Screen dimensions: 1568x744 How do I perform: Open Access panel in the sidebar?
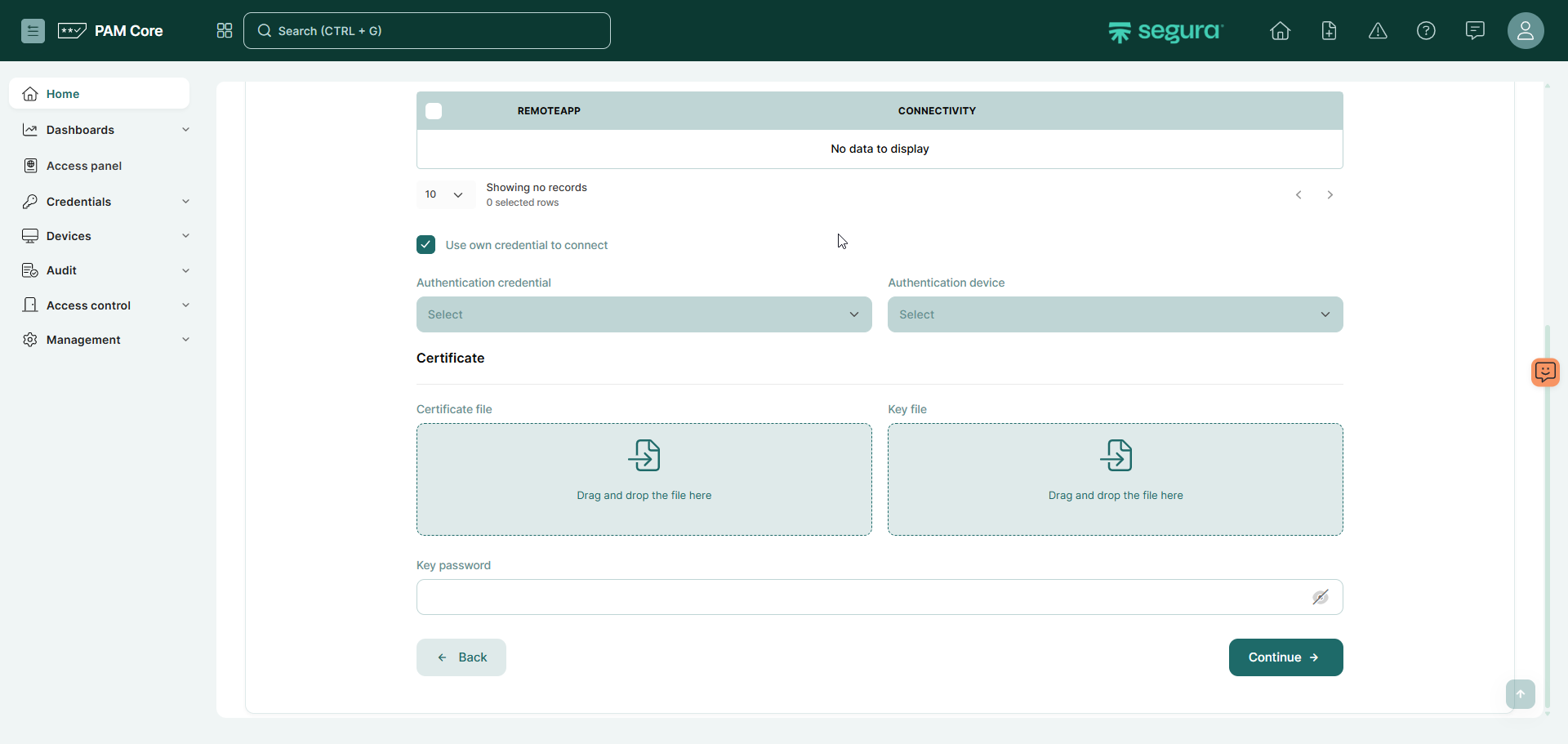[x=84, y=166]
